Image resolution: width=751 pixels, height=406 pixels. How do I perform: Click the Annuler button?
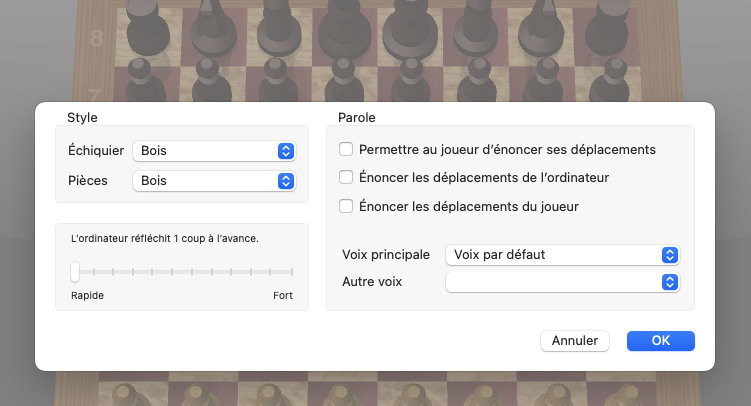point(575,341)
